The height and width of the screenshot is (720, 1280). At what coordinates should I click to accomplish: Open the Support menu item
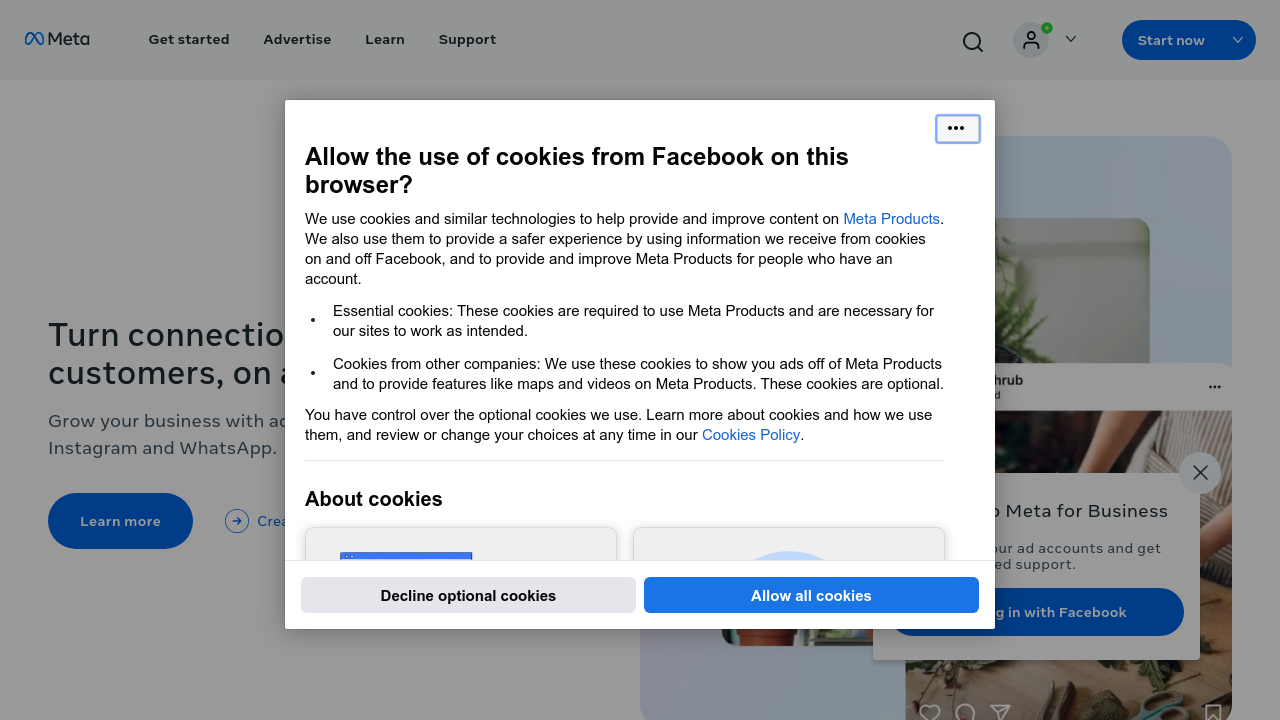pos(467,39)
